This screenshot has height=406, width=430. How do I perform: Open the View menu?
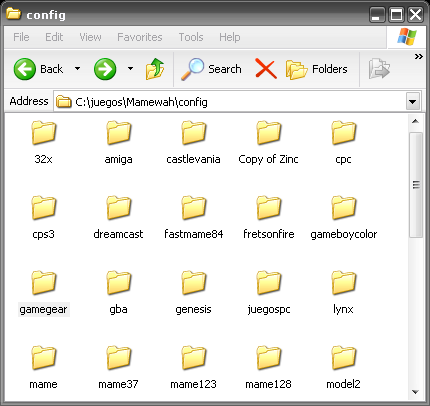tap(90, 37)
